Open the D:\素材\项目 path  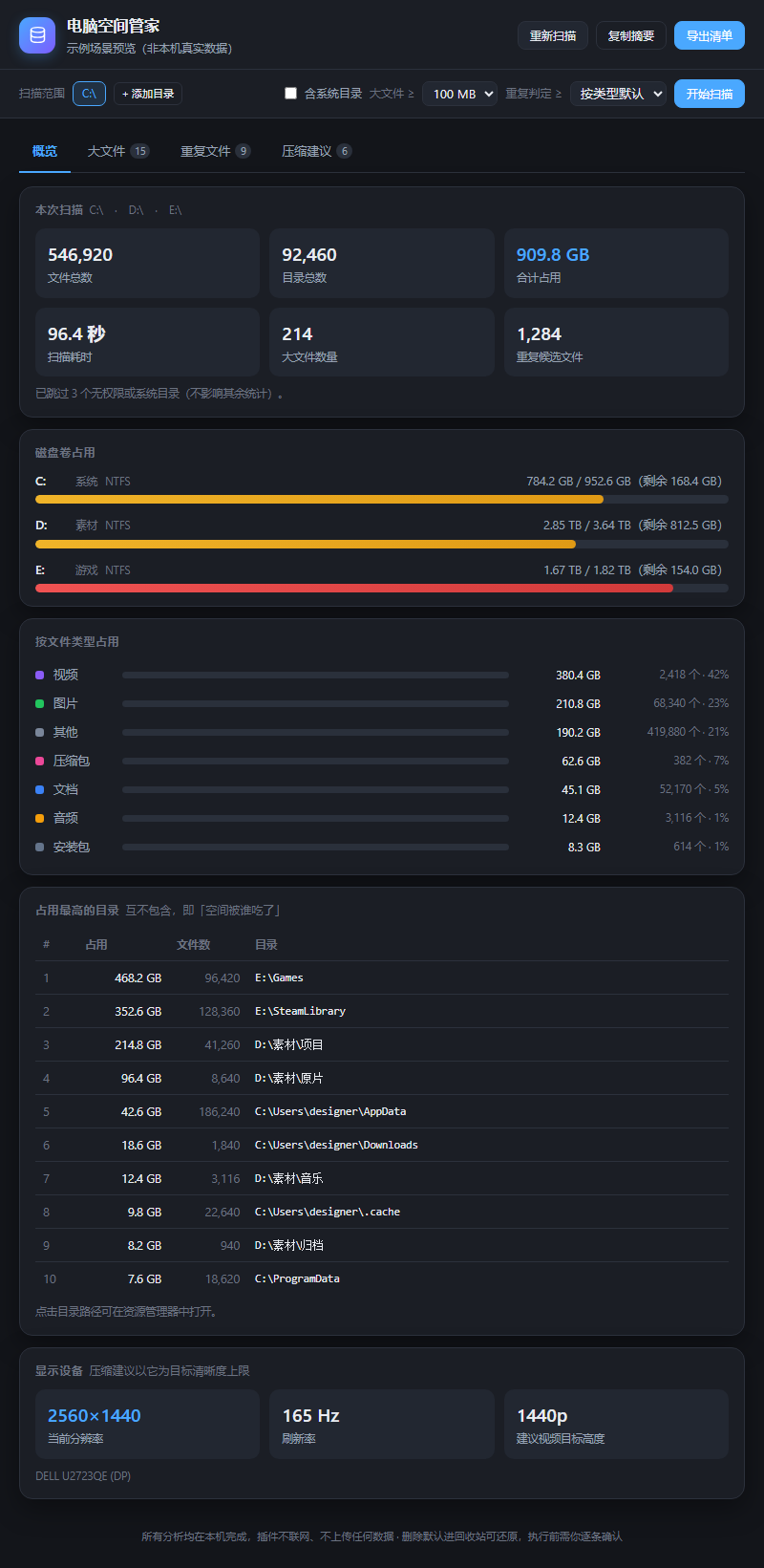click(x=289, y=1044)
